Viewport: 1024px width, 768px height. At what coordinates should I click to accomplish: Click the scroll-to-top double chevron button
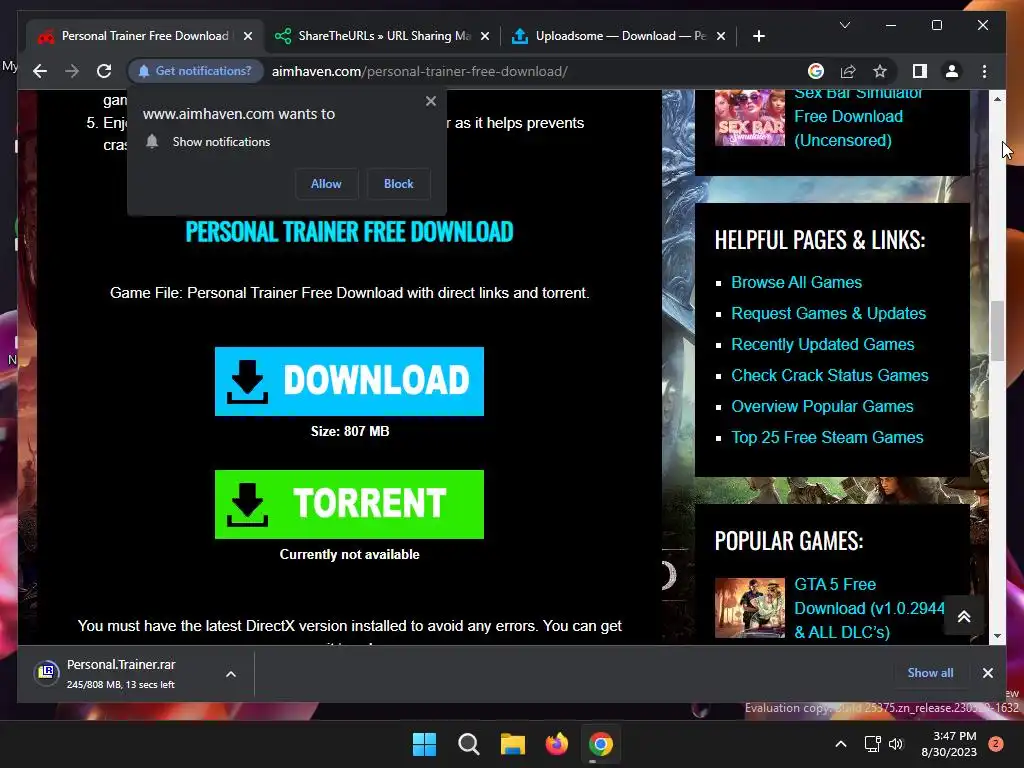964,616
